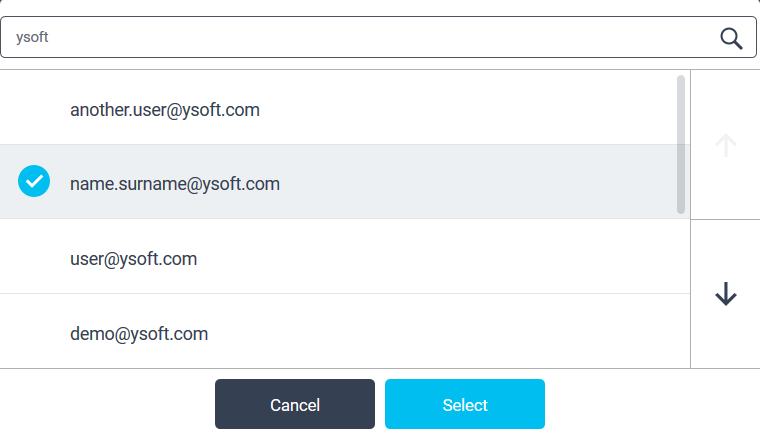
Task: Click the down arrow to move lower
Action: click(726, 294)
